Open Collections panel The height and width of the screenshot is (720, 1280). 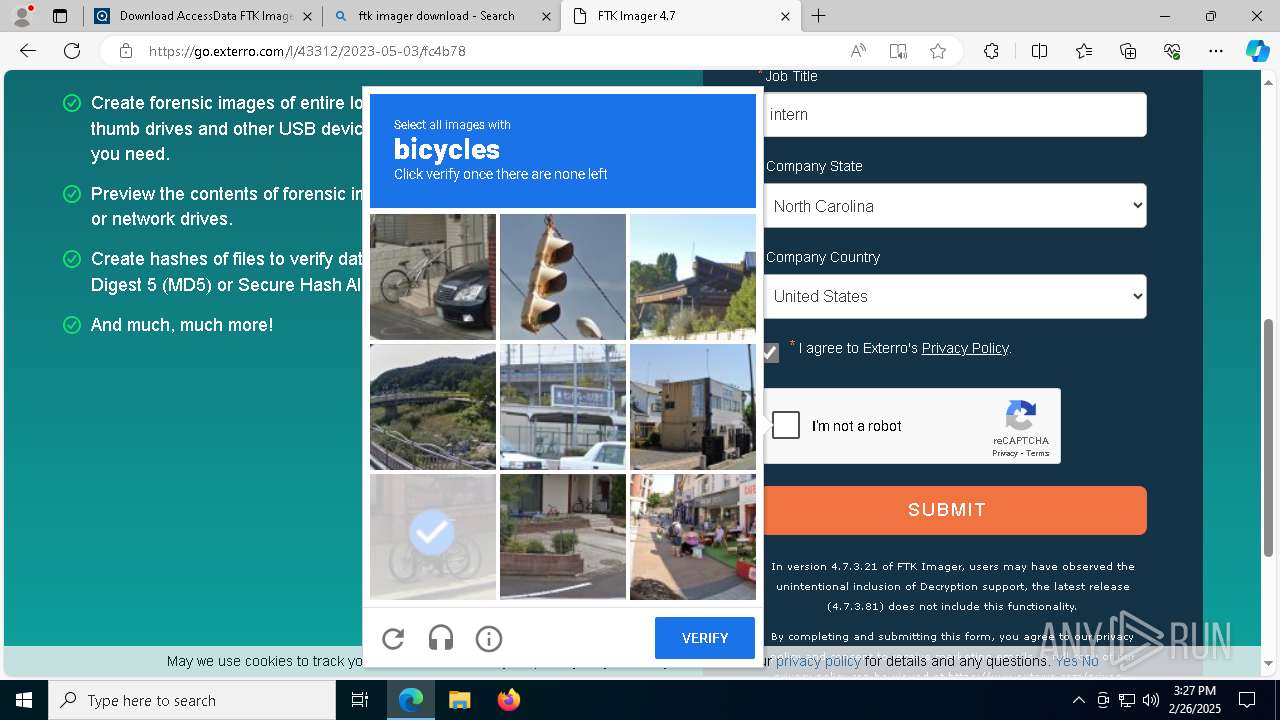click(1128, 51)
